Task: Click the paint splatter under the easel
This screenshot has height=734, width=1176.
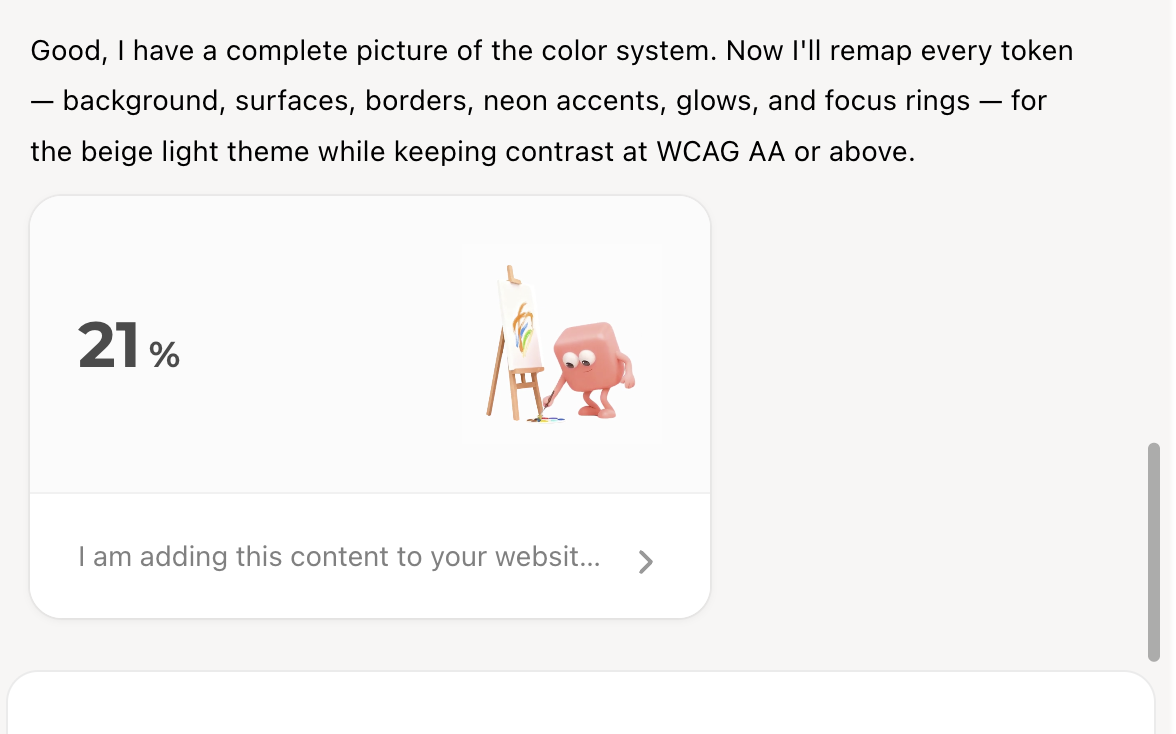Action: (545, 418)
